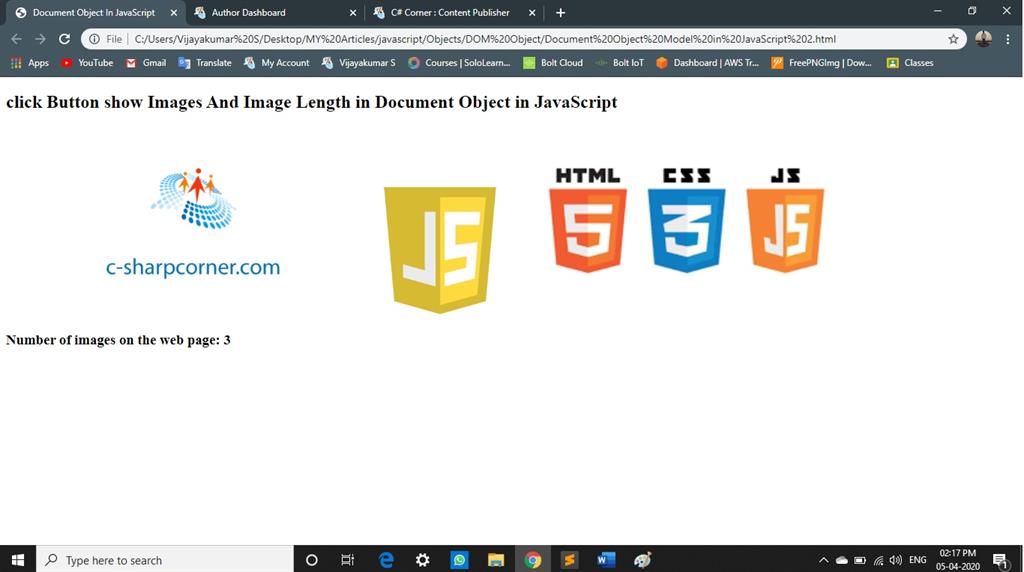
Task: Open the Bolt IoT bookmark
Action: pos(619,63)
